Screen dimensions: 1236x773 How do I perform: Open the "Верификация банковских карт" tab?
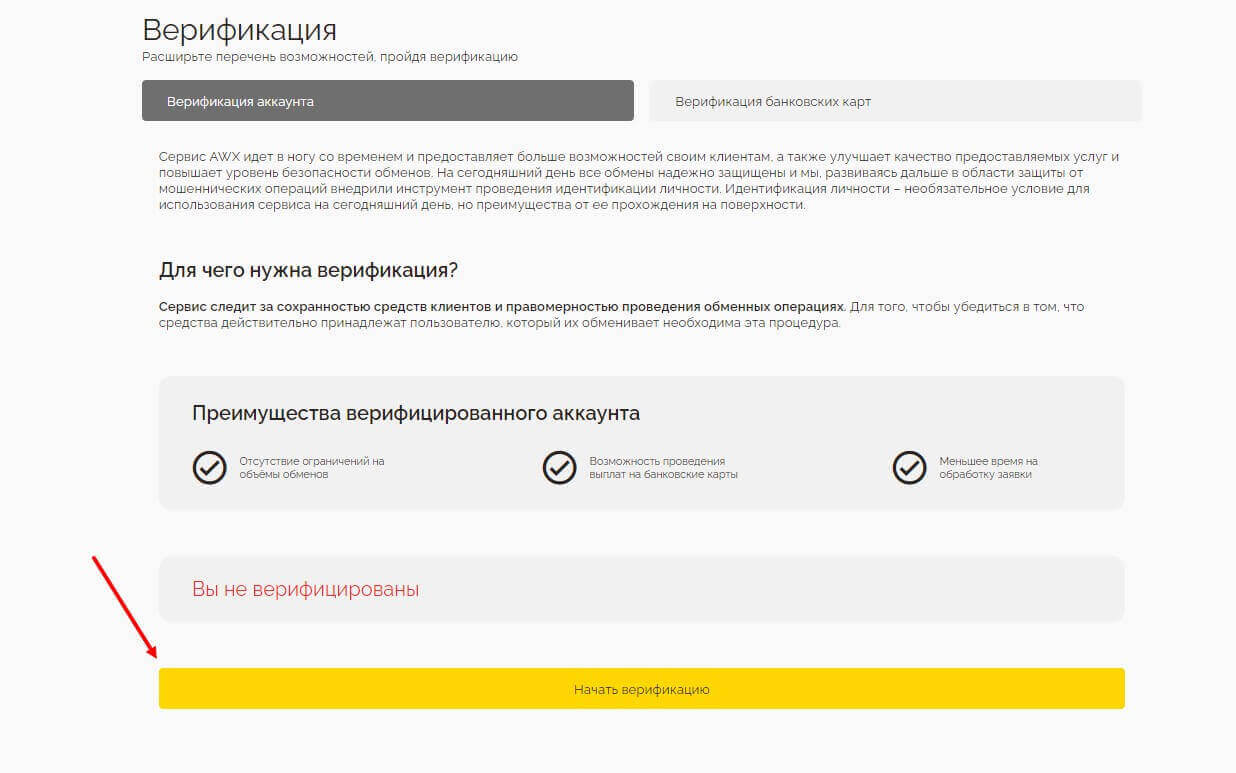tap(894, 101)
